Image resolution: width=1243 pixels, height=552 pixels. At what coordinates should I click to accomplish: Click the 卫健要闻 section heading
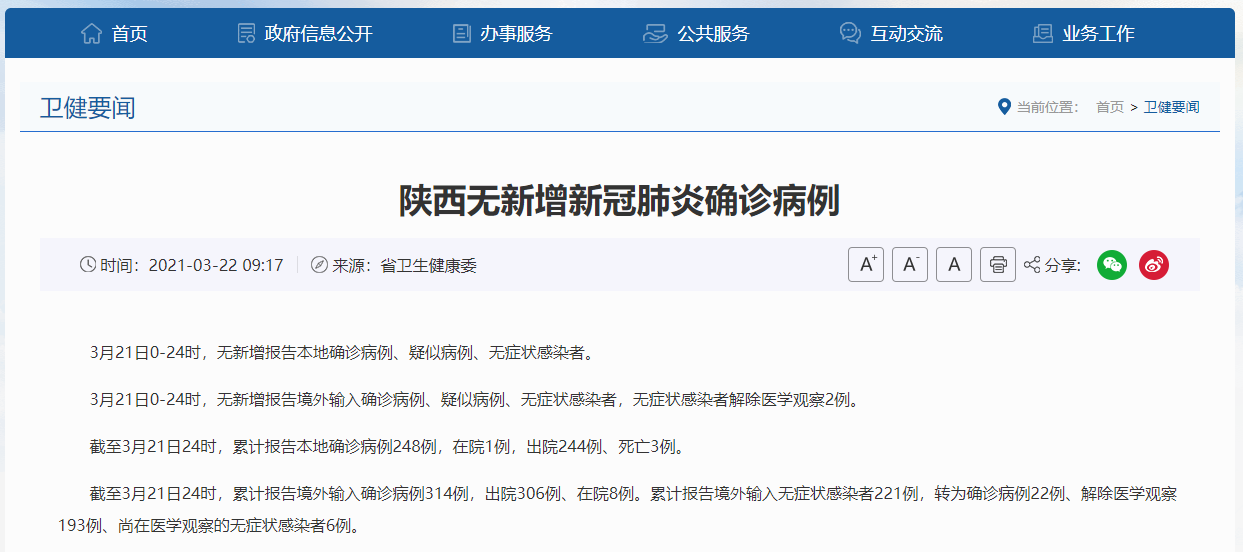88,107
